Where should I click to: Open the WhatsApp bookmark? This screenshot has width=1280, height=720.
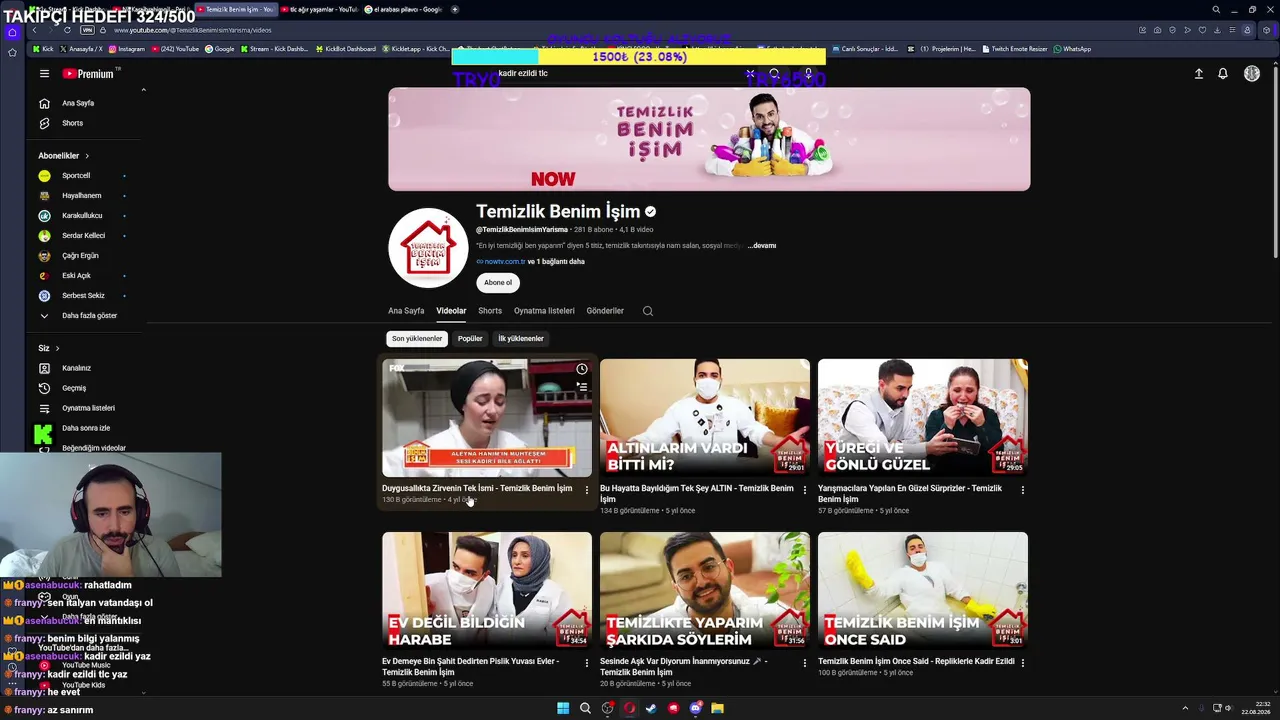click(x=1072, y=49)
